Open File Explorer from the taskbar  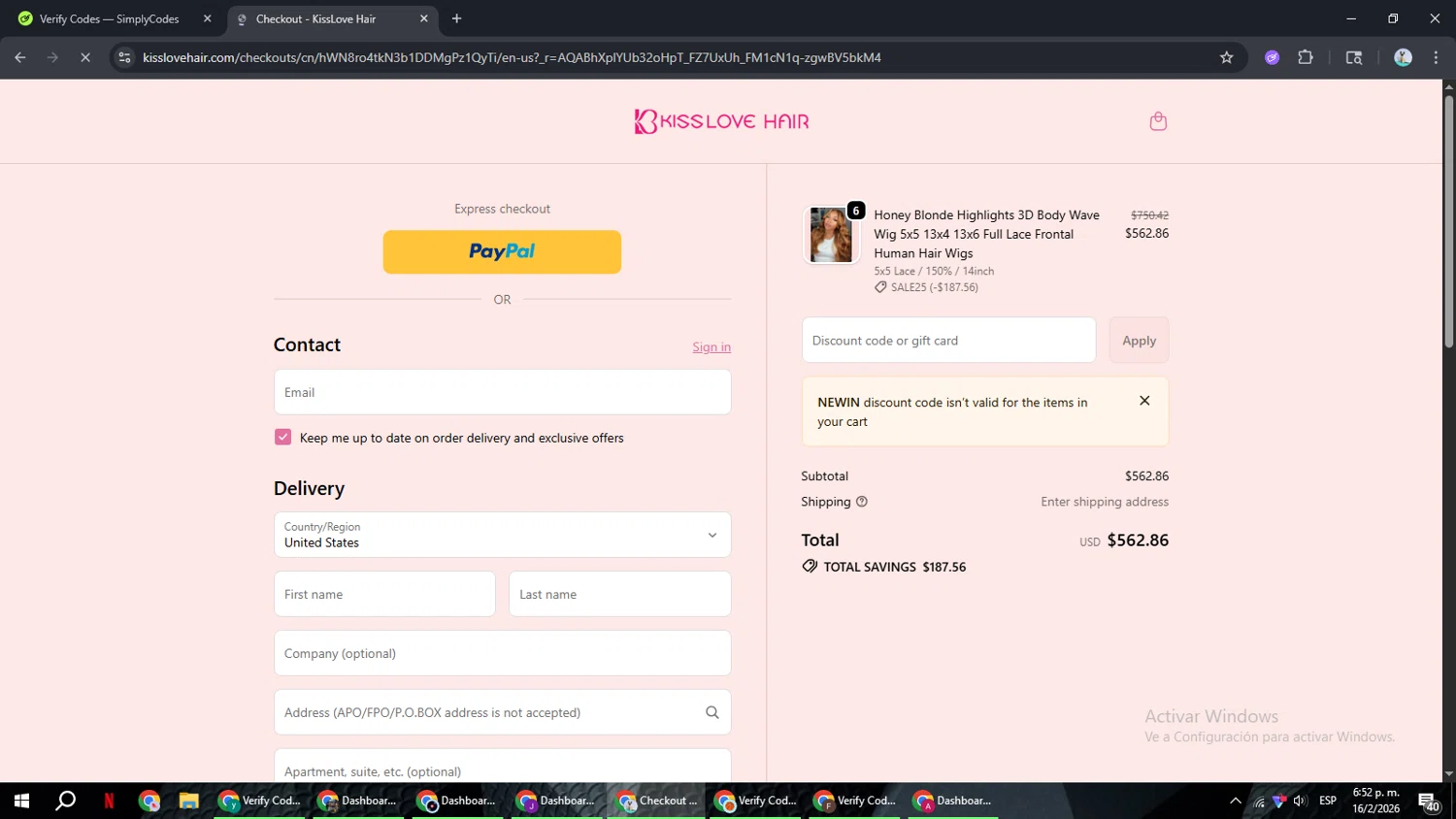[188, 801]
